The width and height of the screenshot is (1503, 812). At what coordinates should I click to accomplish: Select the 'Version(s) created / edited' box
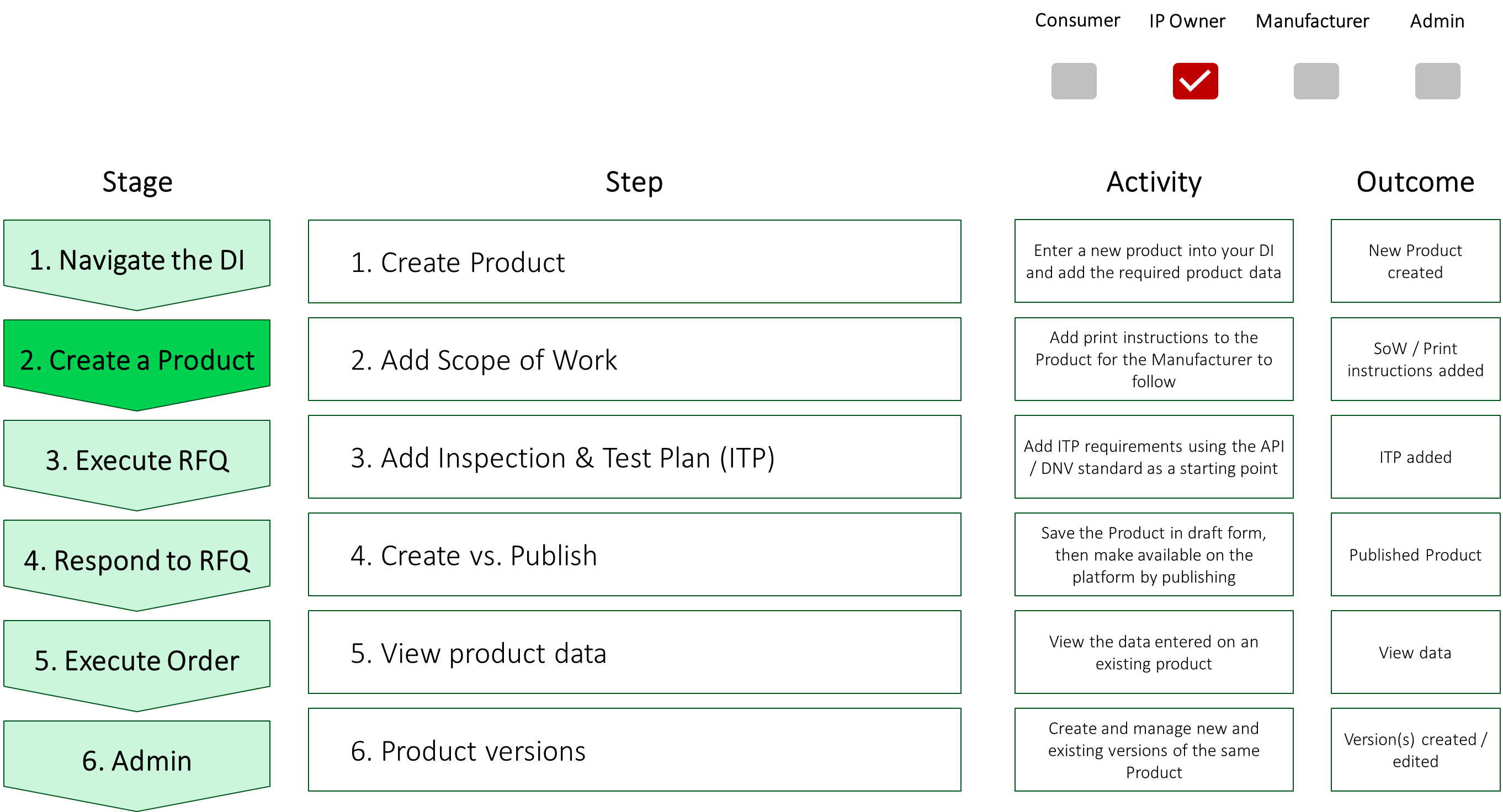[1415, 750]
